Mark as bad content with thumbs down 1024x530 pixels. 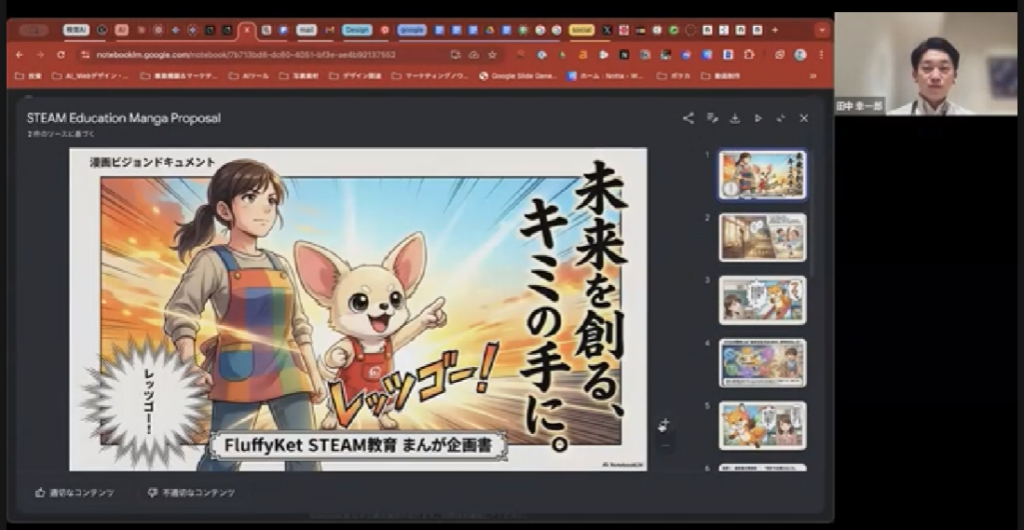[191, 492]
